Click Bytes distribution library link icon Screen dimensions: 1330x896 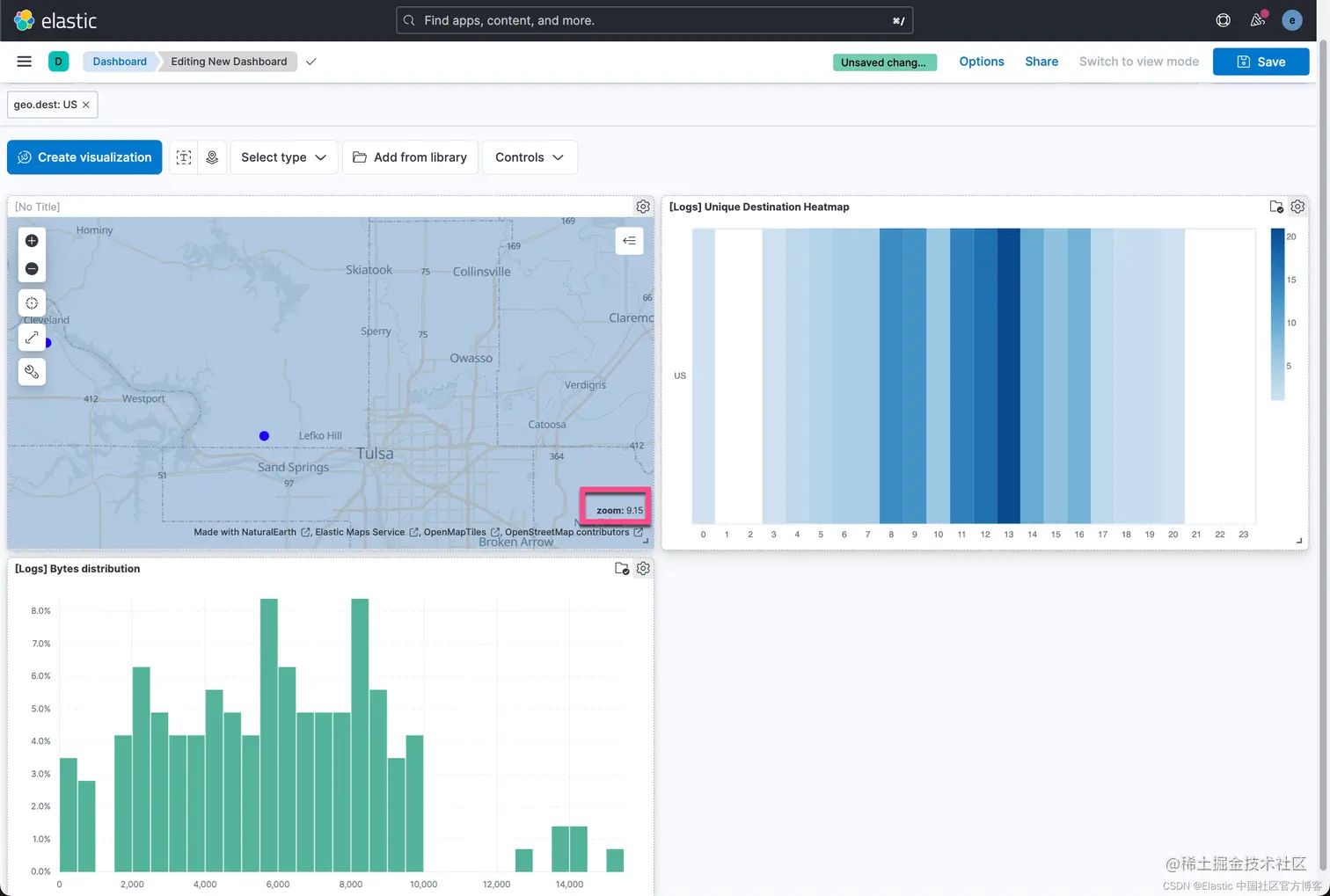click(x=622, y=568)
